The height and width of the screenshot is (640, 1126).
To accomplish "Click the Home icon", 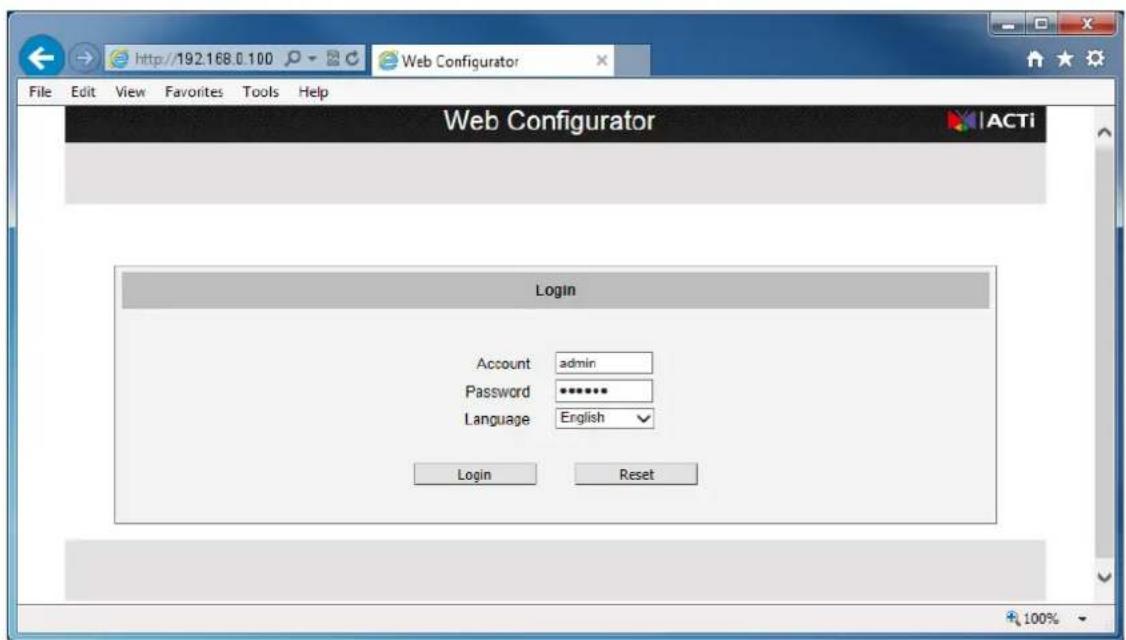I will [1035, 59].
